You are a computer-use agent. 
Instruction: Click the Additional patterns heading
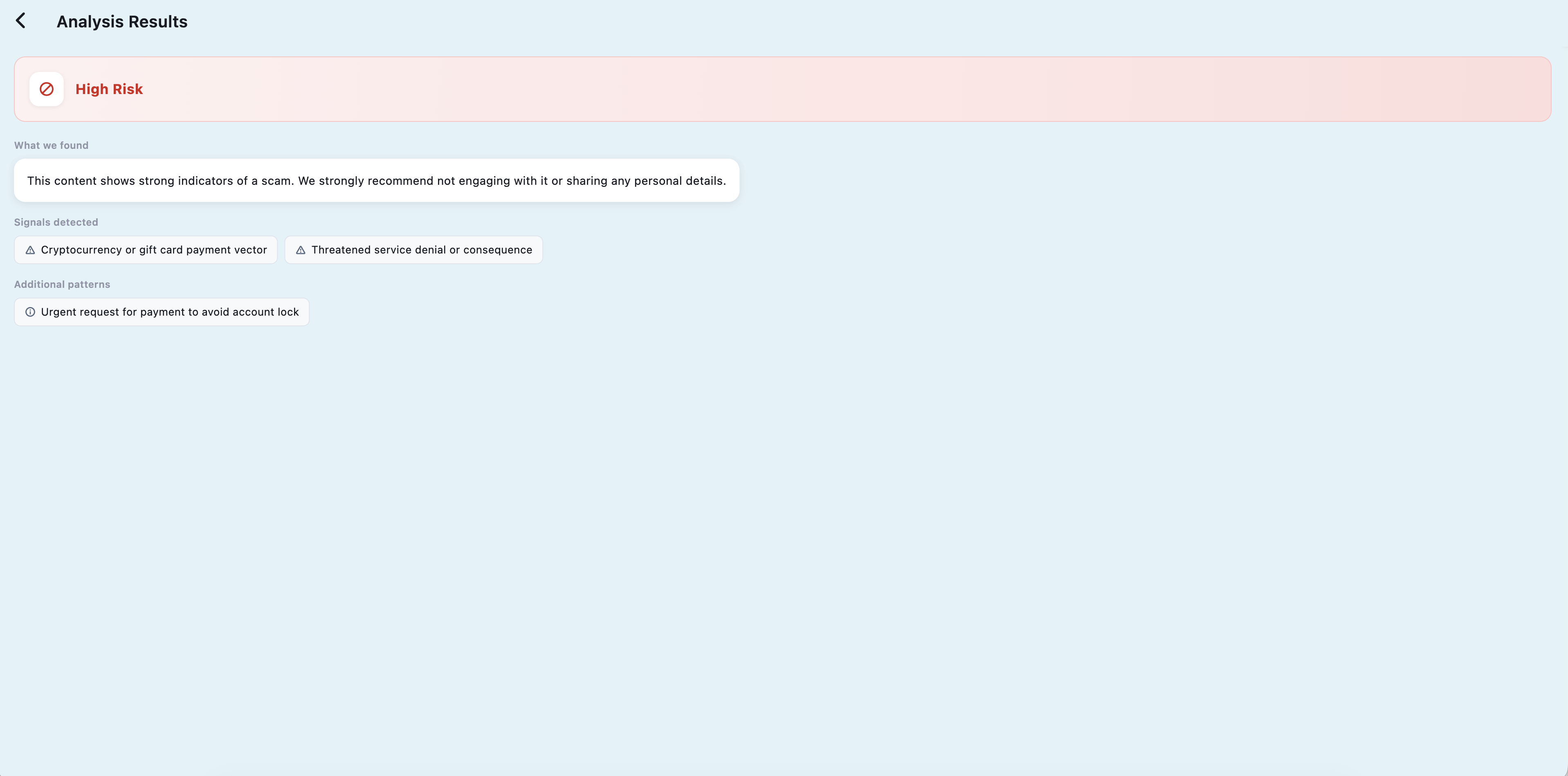(x=62, y=284)
